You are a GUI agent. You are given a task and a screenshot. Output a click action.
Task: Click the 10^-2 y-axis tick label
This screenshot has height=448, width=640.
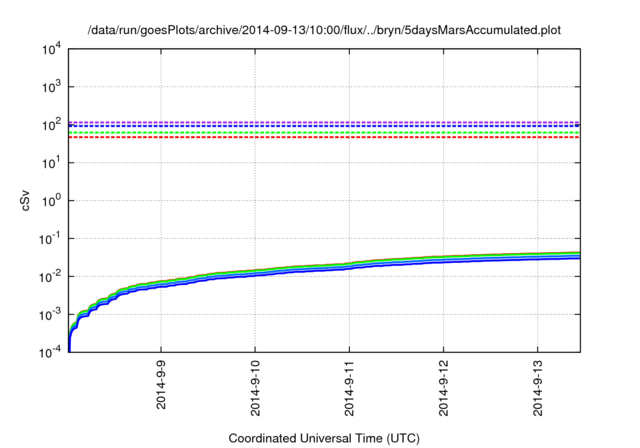51,277
